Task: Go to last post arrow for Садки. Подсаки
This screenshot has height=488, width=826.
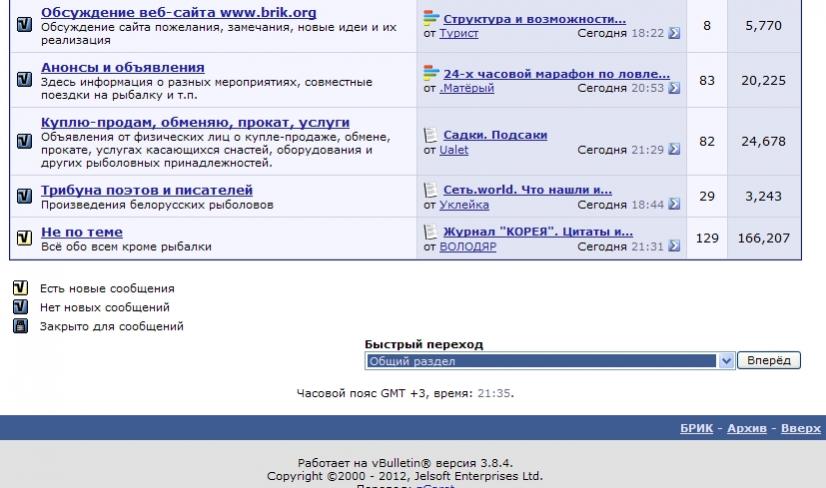Action: (674, 151)
